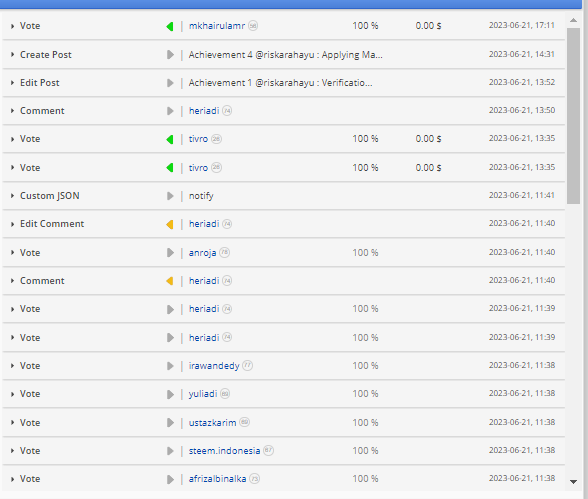Click scrollbar down arrow of operations list
Image resolution: width=588 pixels, height=499 pixels.
pyautogui.click(x=573, y=482)
